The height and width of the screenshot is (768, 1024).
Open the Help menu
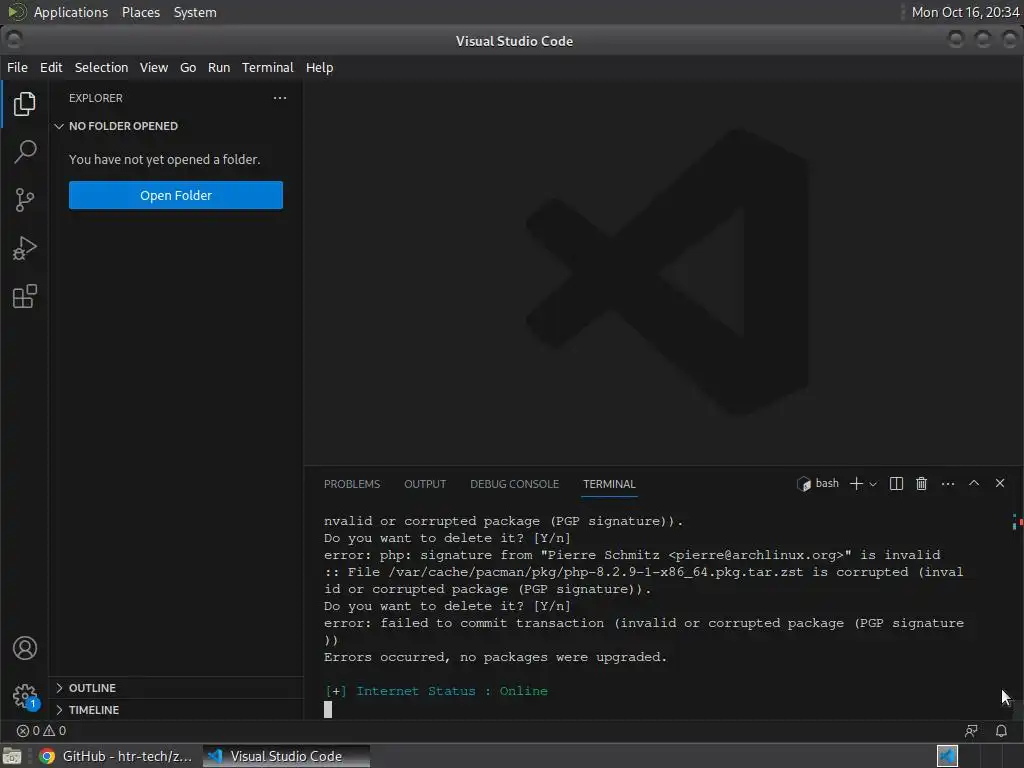pos(319,67)
